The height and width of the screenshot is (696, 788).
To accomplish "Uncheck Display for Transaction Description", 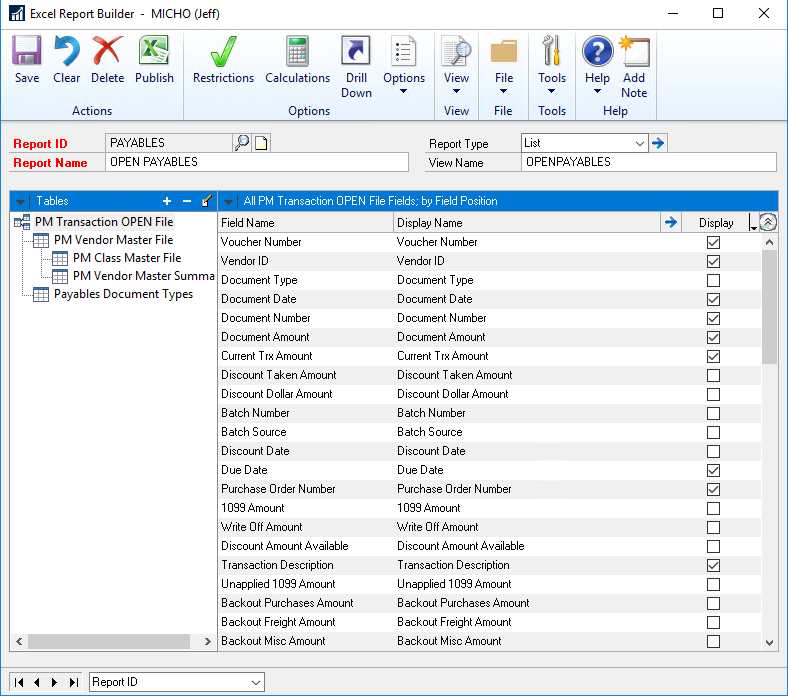I will pos(713,565).
